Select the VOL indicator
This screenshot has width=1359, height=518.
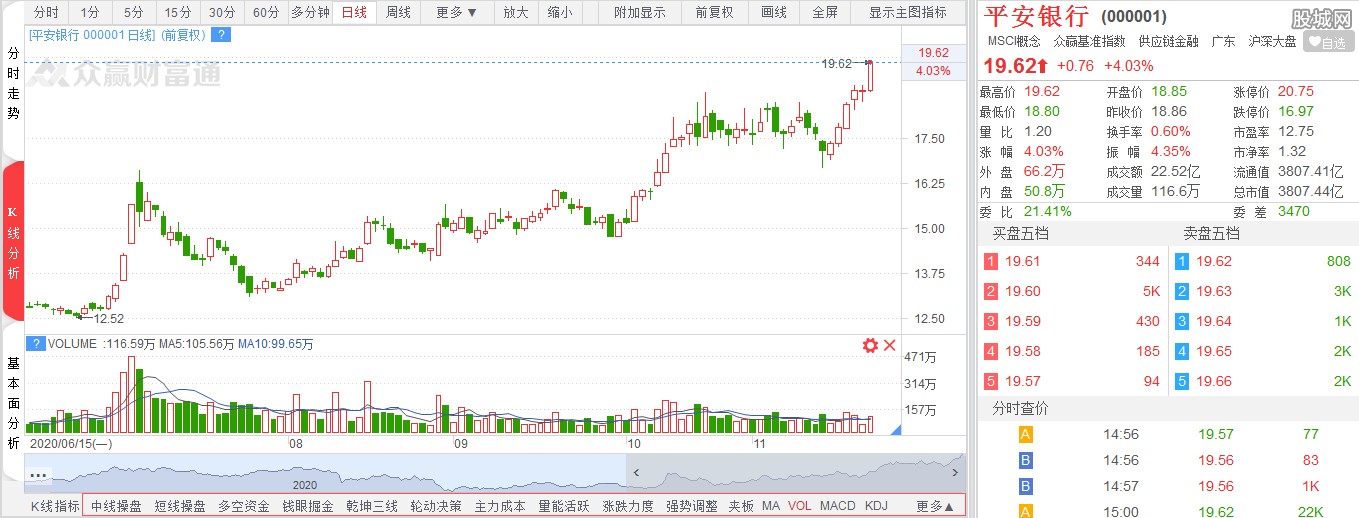point(800,506)
